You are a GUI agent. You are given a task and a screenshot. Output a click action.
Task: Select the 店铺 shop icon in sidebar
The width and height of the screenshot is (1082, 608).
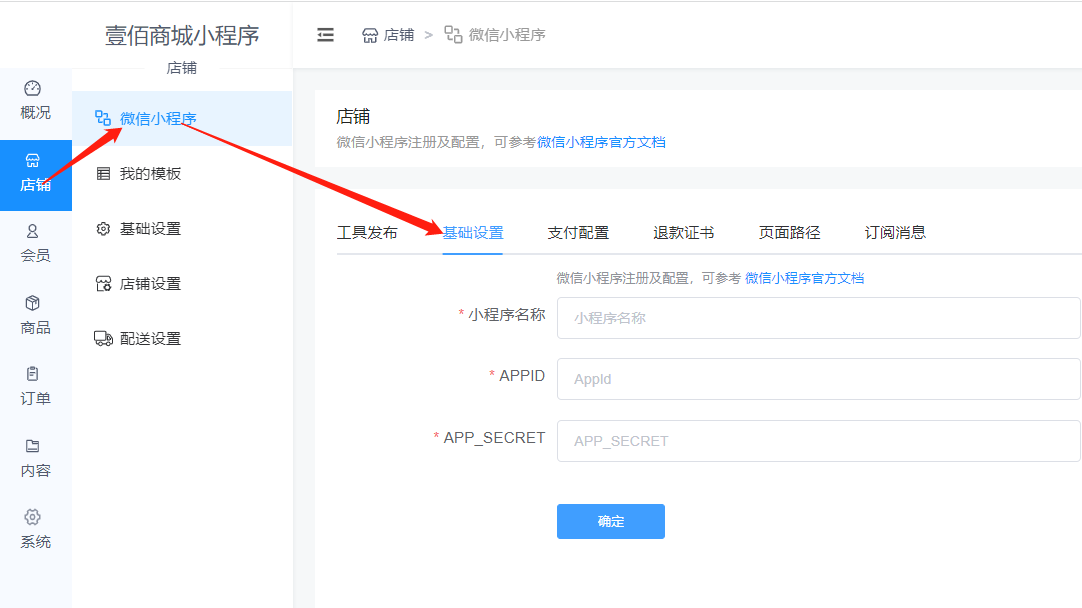(x=32, y=161)
